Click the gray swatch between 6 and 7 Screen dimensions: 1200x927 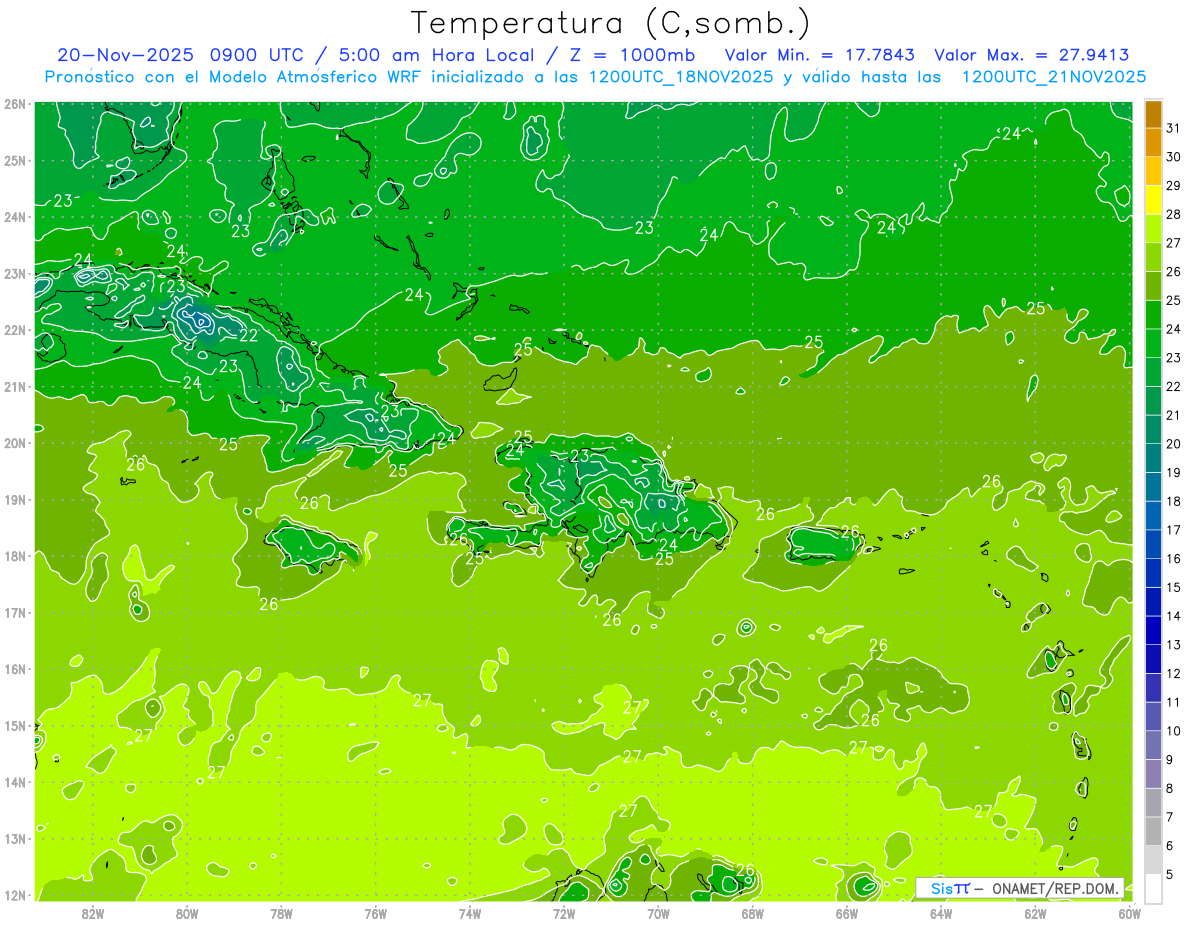pyautogui.click(x=1153, y=831)
